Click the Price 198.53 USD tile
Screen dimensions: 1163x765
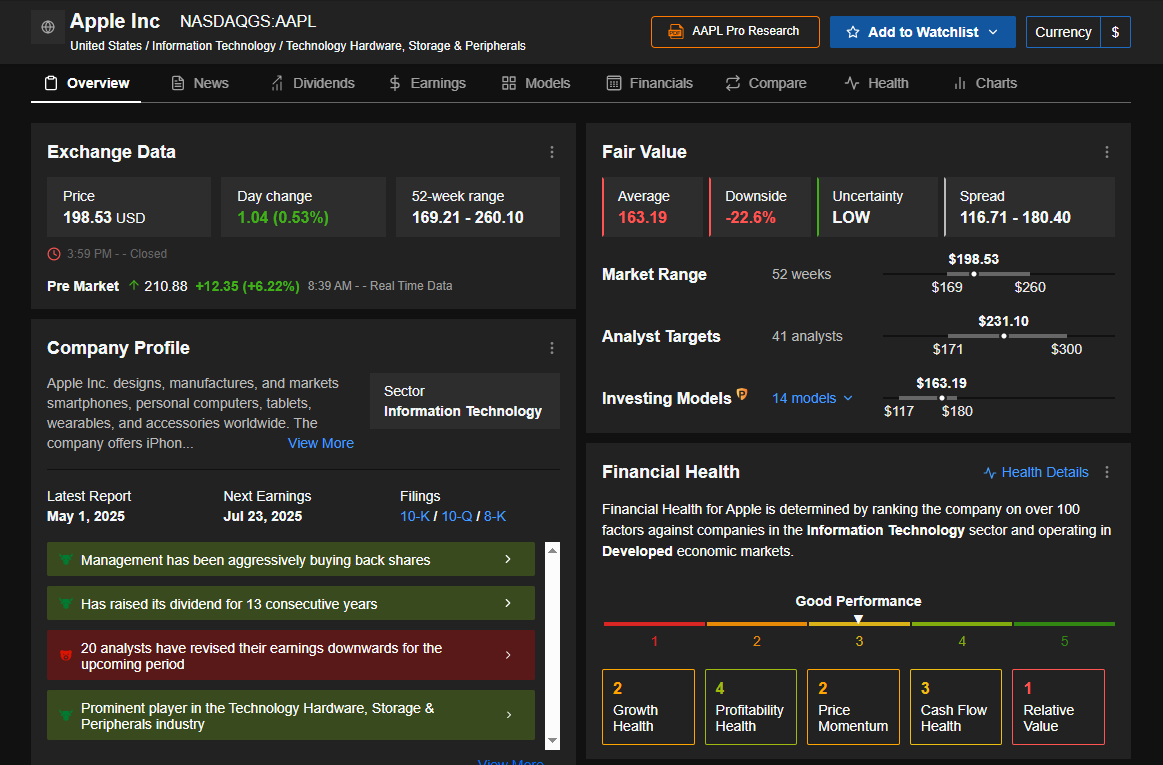pos(129,207)
